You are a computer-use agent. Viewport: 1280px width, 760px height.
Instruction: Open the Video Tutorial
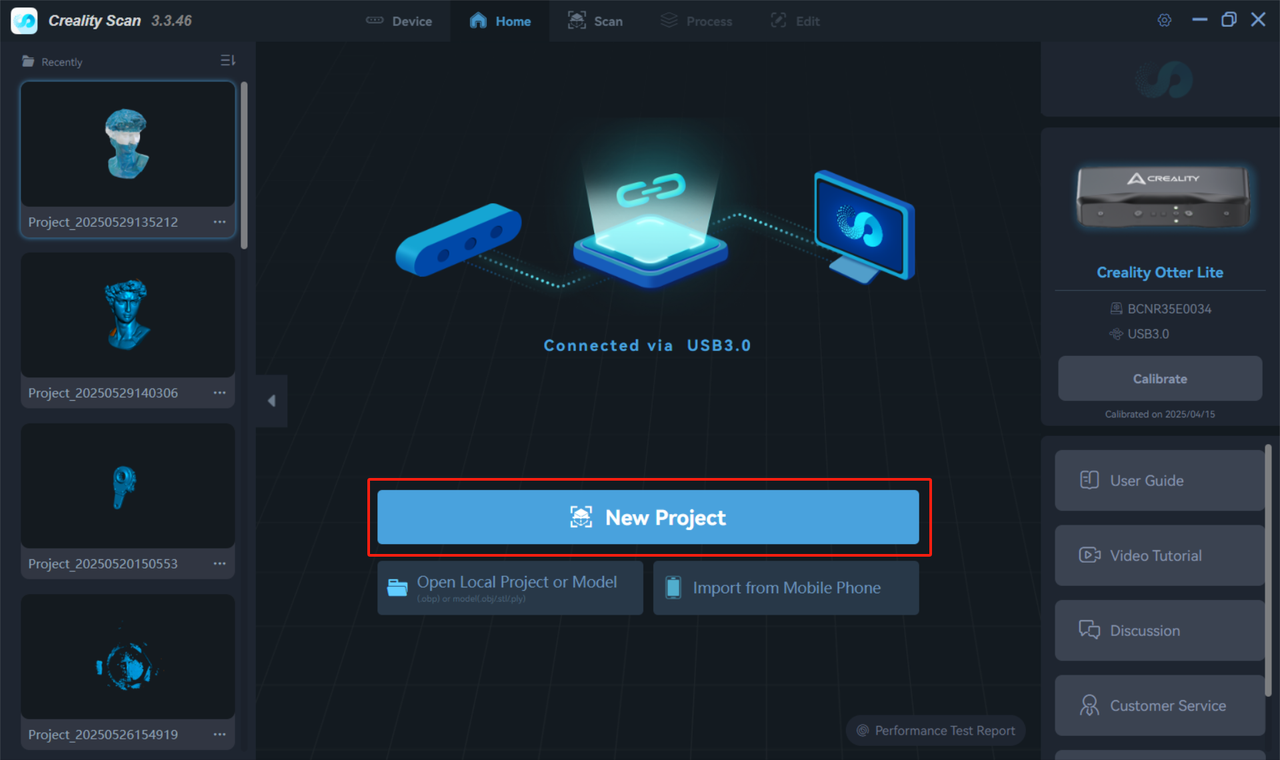1159,556
